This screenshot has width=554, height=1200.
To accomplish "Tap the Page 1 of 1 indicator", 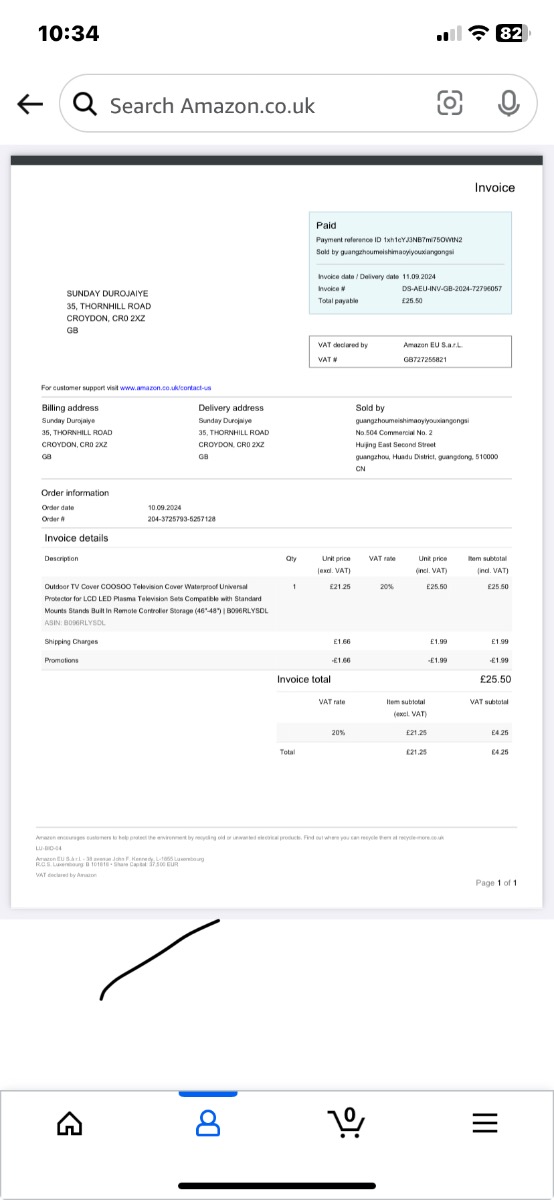I will point(496,883).
